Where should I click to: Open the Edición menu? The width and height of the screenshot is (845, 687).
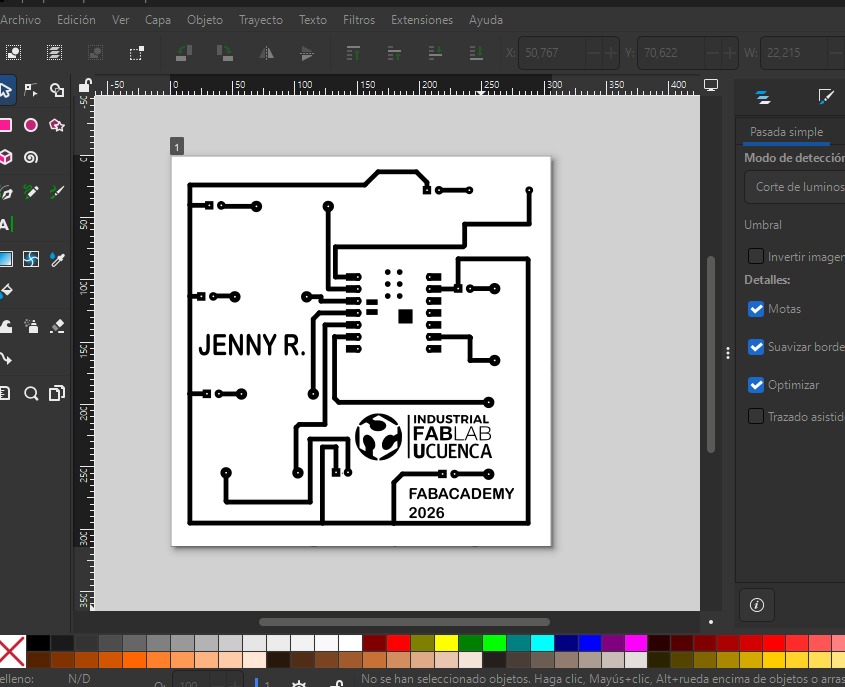coord(77,20)
